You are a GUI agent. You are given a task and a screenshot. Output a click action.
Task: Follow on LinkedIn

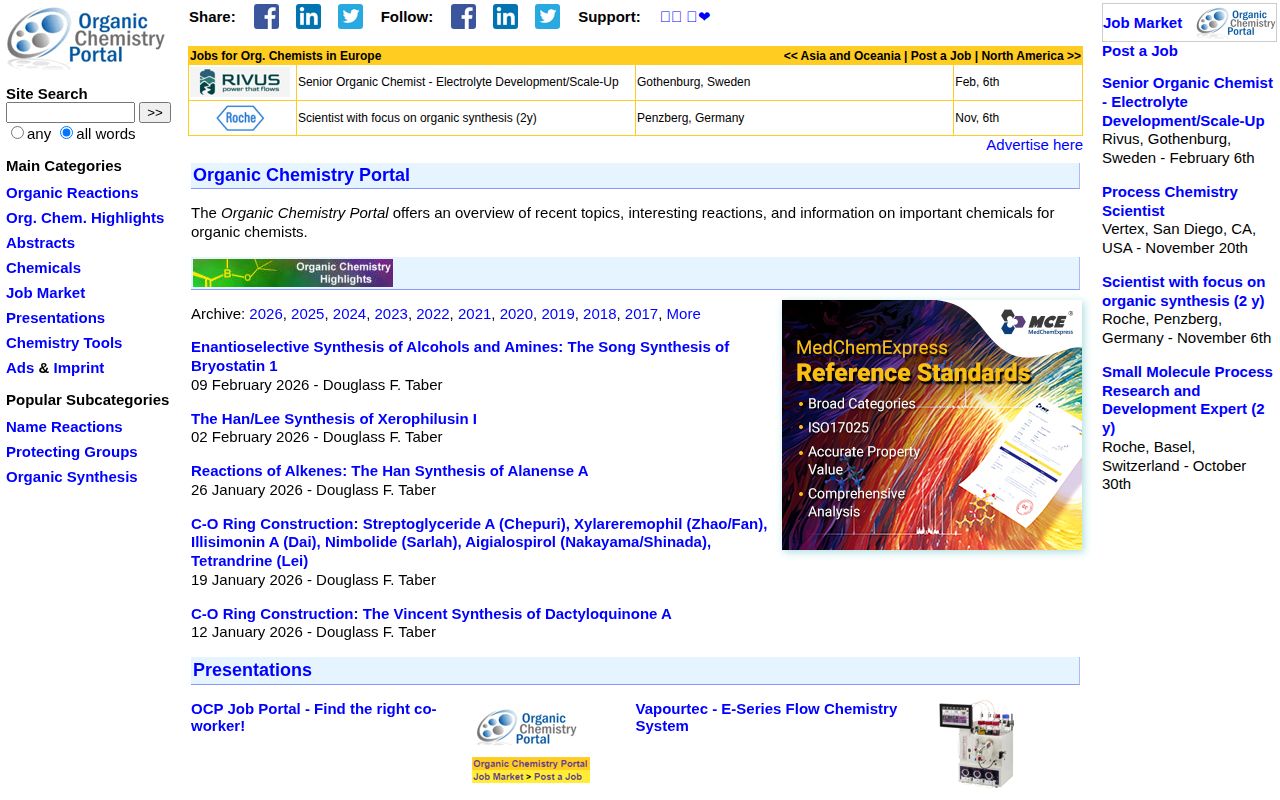coord(505,16)
